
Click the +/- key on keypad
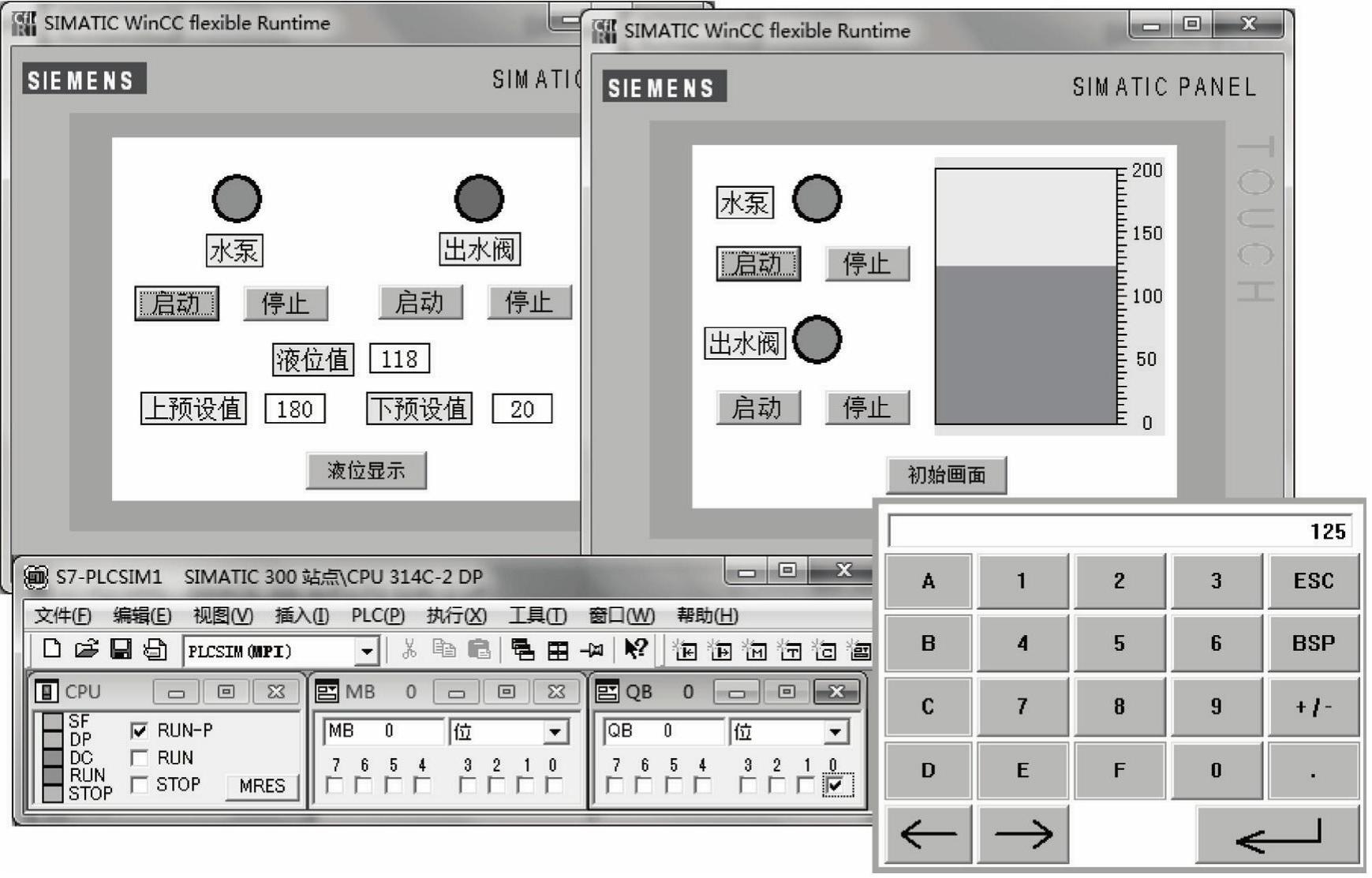click(x=1314, y=707)
